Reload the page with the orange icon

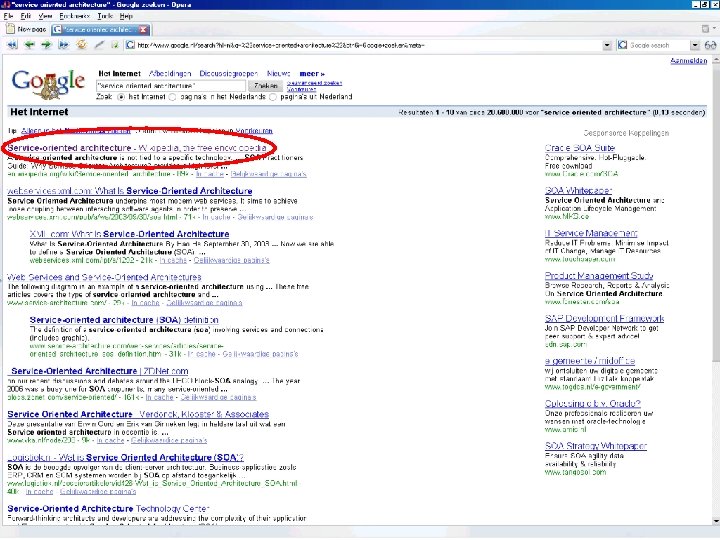[x=82, y=45]
